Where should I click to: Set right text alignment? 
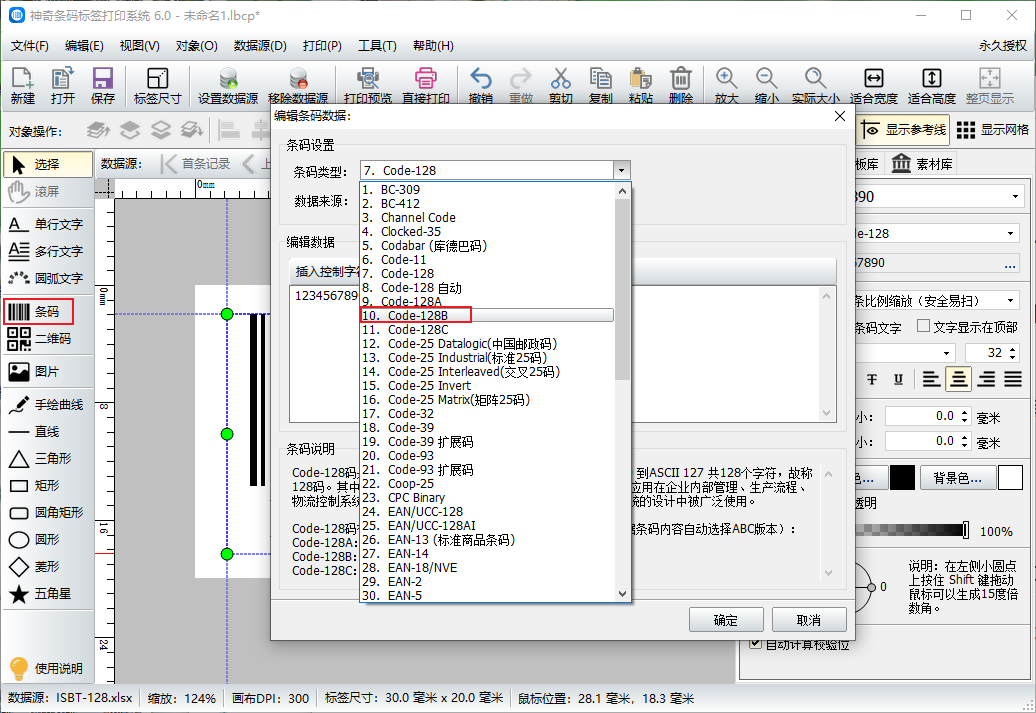pos(986,379)
